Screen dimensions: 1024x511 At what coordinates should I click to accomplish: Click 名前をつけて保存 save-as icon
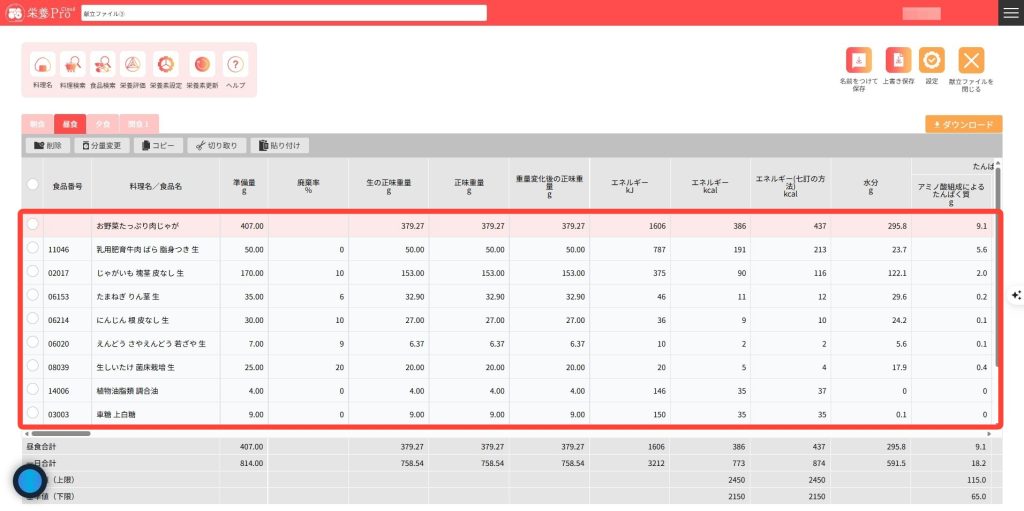859,61
